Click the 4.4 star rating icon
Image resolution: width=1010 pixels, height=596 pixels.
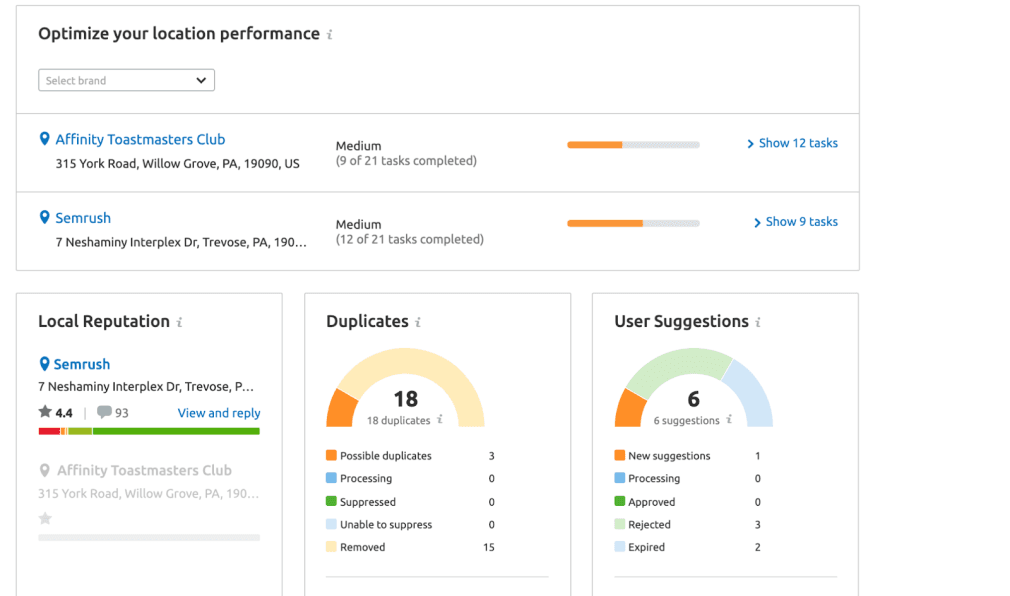pyautogui.click(x=45, y=412)
